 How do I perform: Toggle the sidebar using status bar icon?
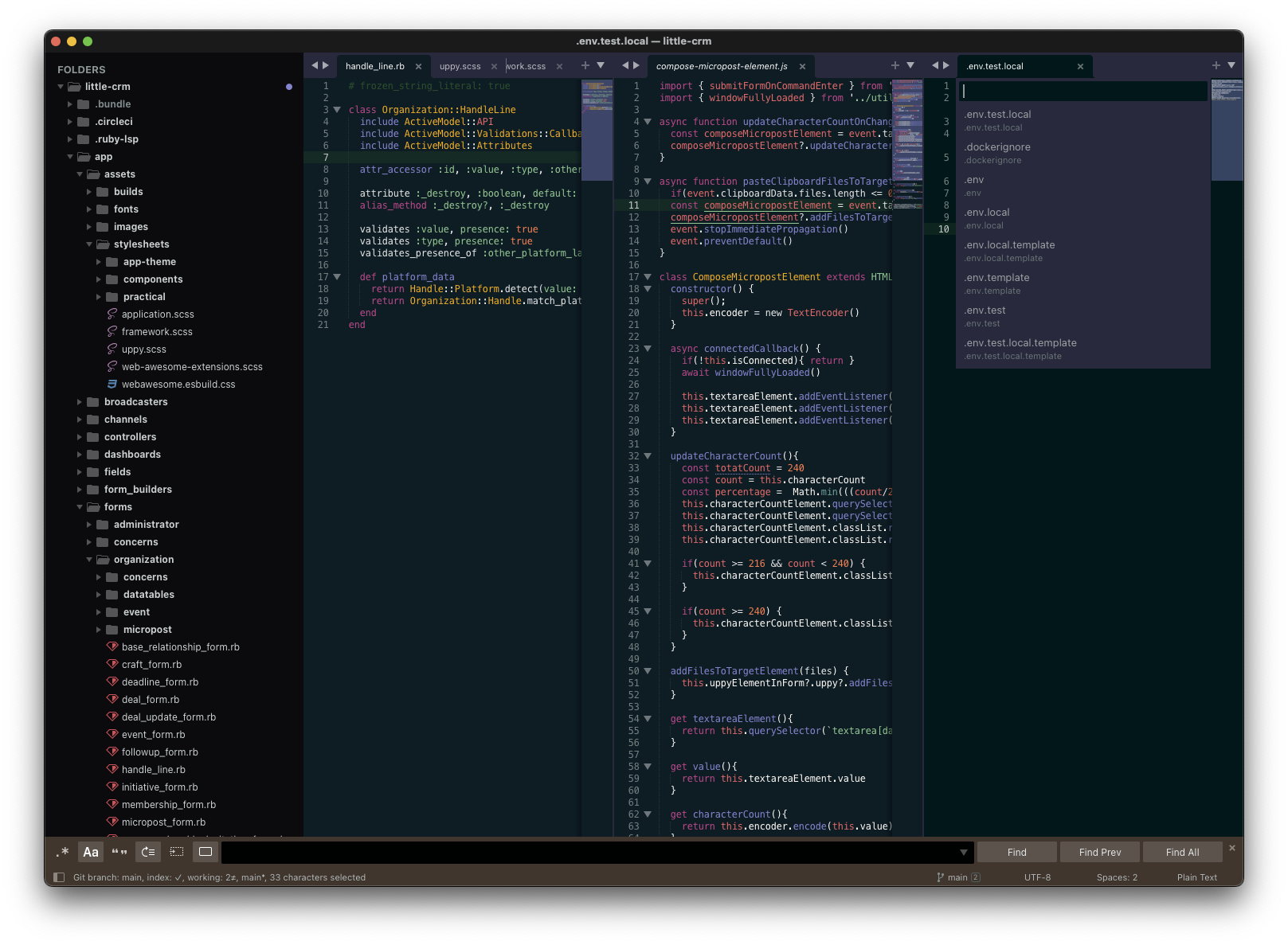59,877
